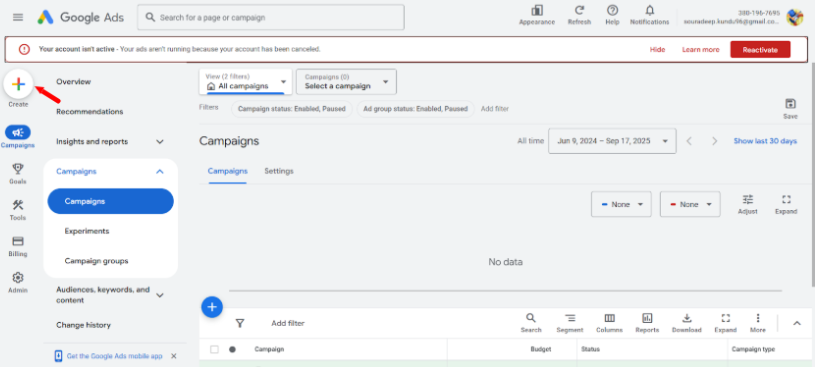The width and height of the screenshot is (815, 367).
Task: Open Recommendations in navigation
Action: tap(89, 111)
